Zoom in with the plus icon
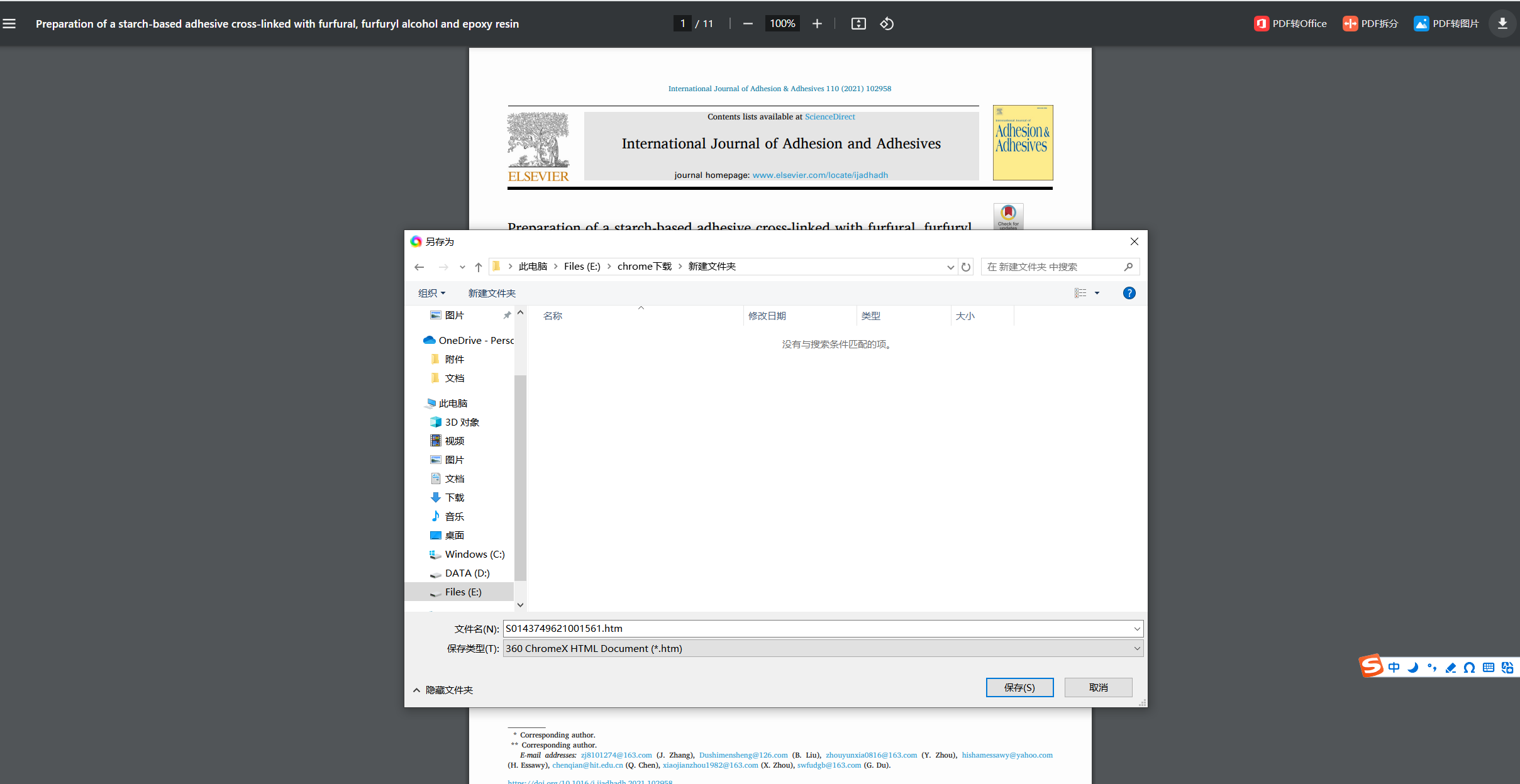 (817, 24)
